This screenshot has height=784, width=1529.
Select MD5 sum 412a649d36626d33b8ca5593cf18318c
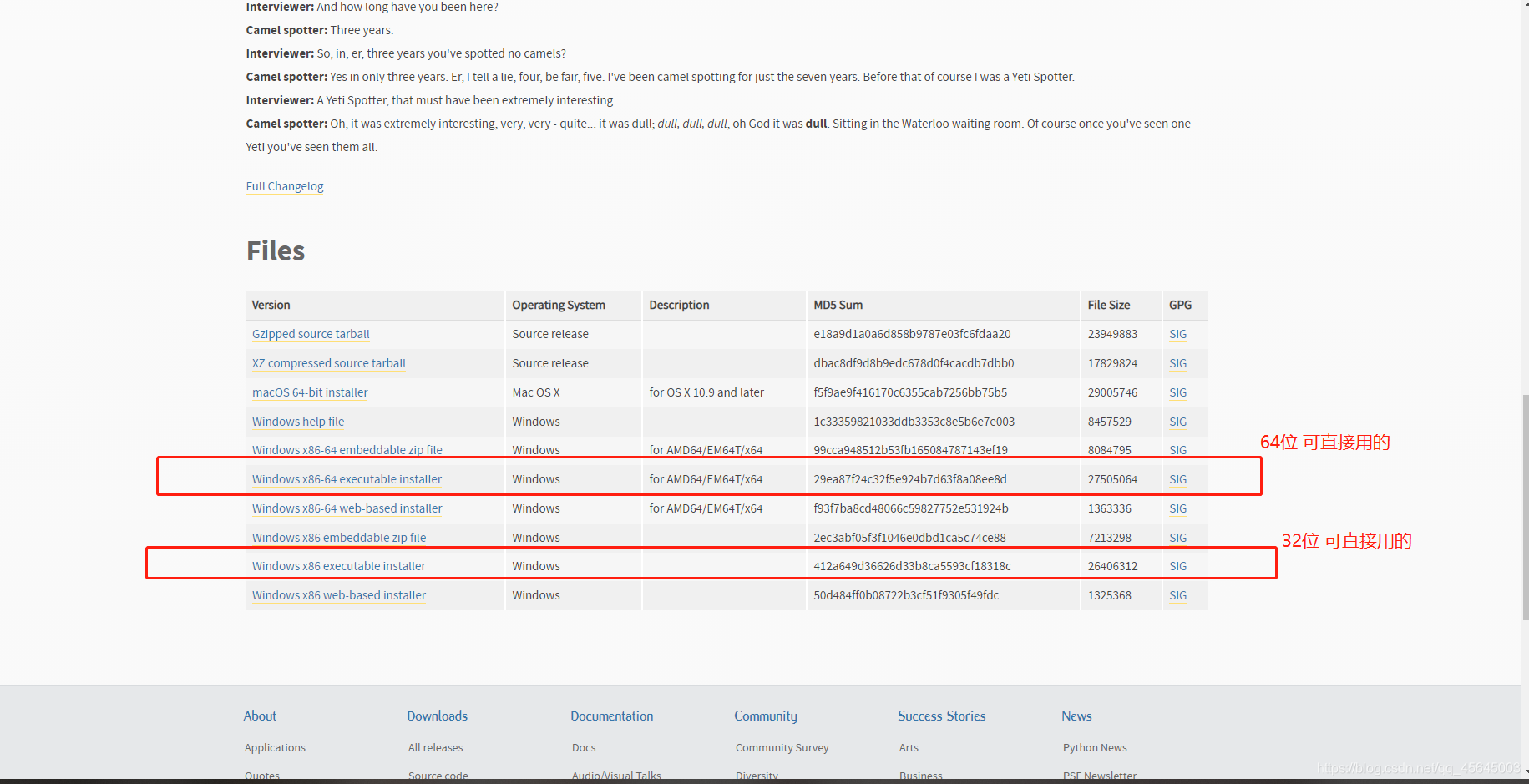[912, 566]
